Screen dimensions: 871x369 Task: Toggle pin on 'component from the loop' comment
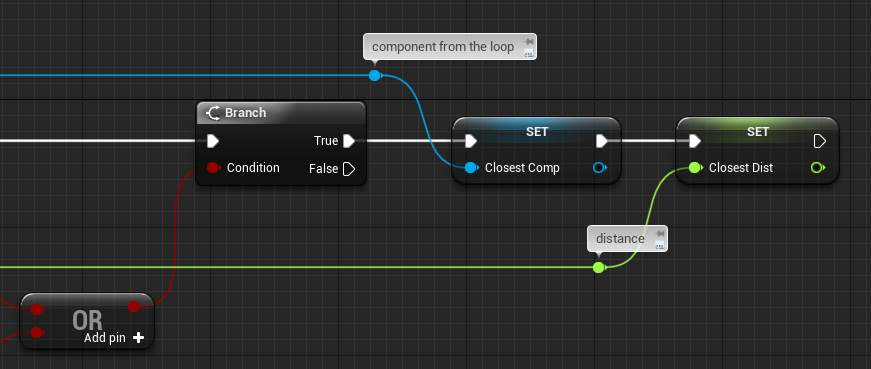(x=529, y=41)
